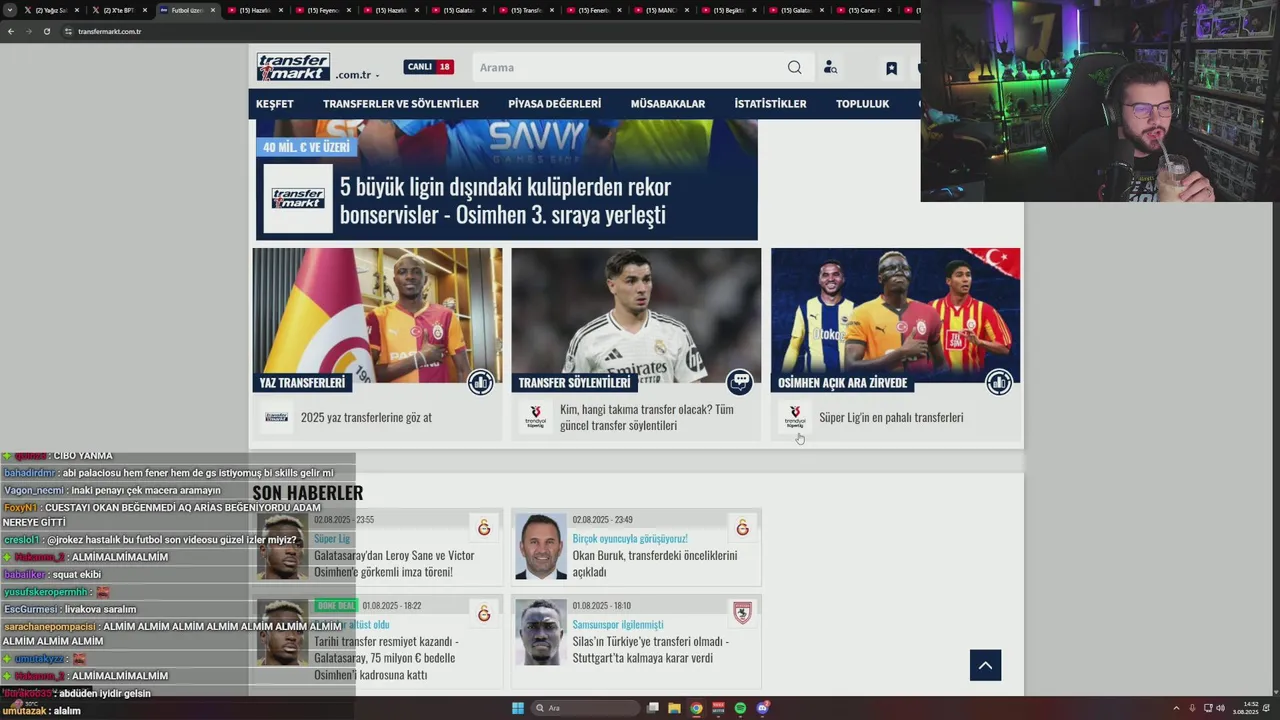Viewport: 1280px width, 720px height.
Task: Click the Süper Lig category label
Action: point(332,538)
